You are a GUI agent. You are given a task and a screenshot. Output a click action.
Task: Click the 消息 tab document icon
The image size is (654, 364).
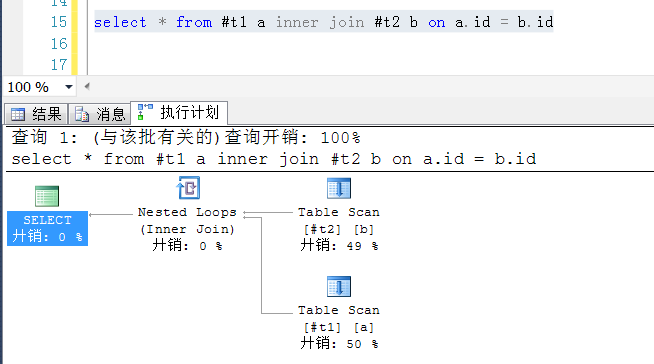pyautogui.click(x=82, y=114)
